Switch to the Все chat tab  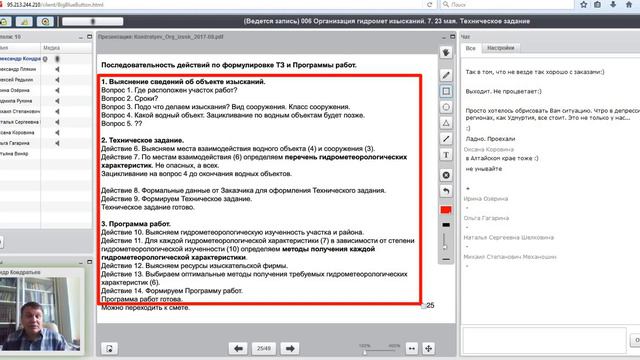[471, 48]
